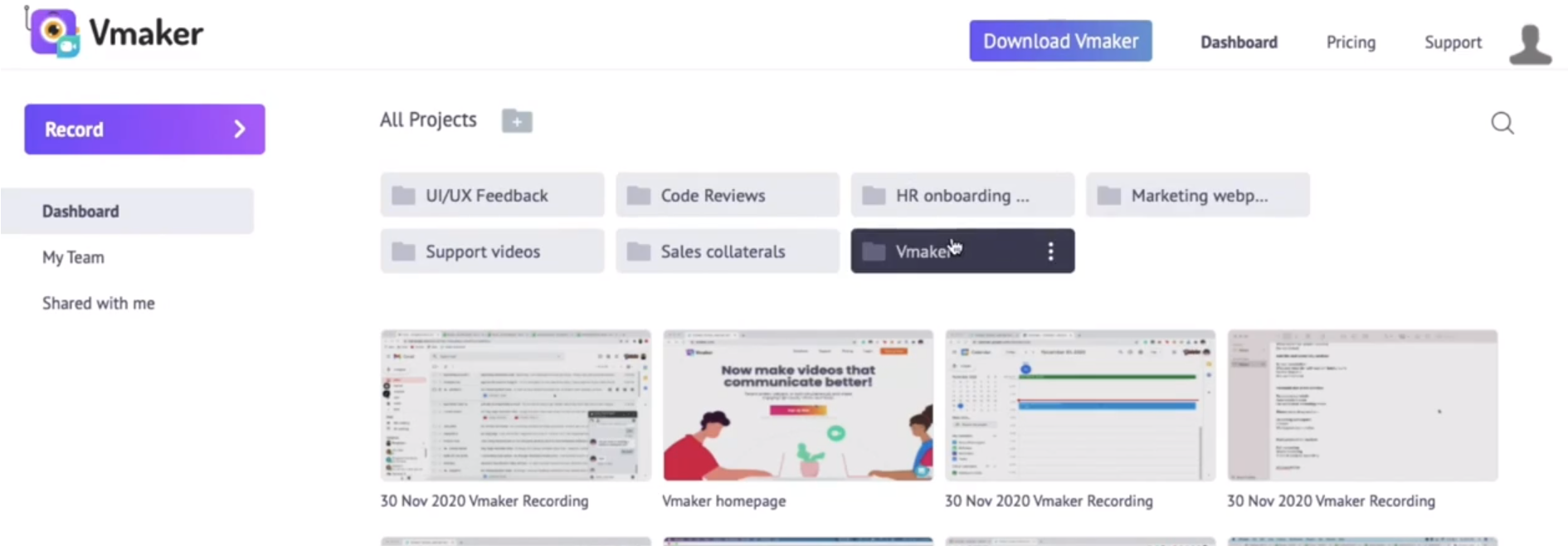Image resolution: width=1568 pixels, height=546 pixels.
Task: Open the text document recording thumbnail
Action: (x=1362, y=405)
